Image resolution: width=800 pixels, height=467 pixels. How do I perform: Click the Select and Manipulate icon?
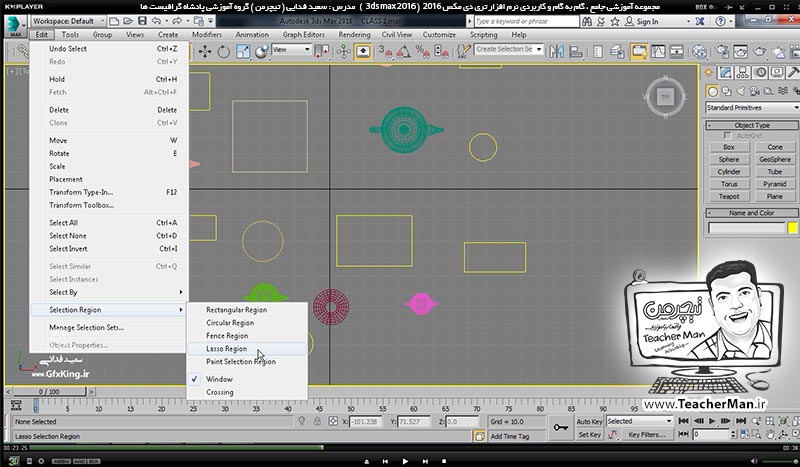coord(343,52)
